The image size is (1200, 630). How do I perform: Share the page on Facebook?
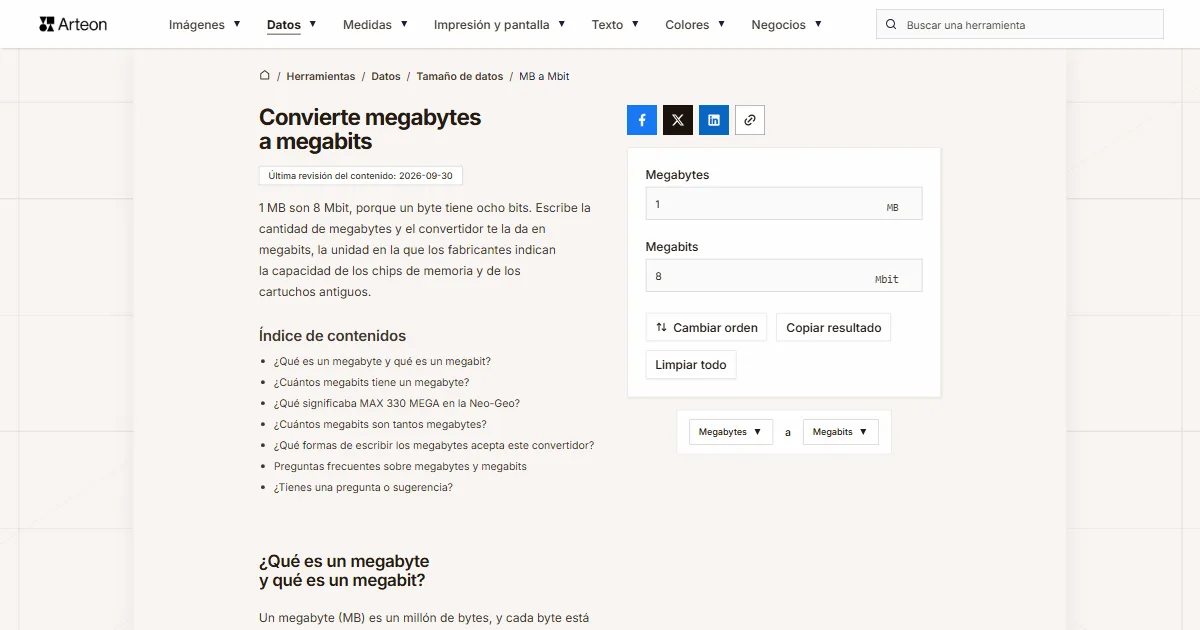click(642, 120)
